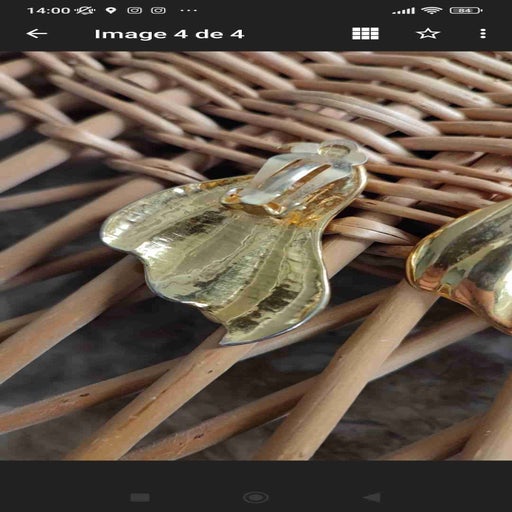Screen dimensions: 512x512
Task: Open recent apps with the square nav button
Action: pos(140,498)
